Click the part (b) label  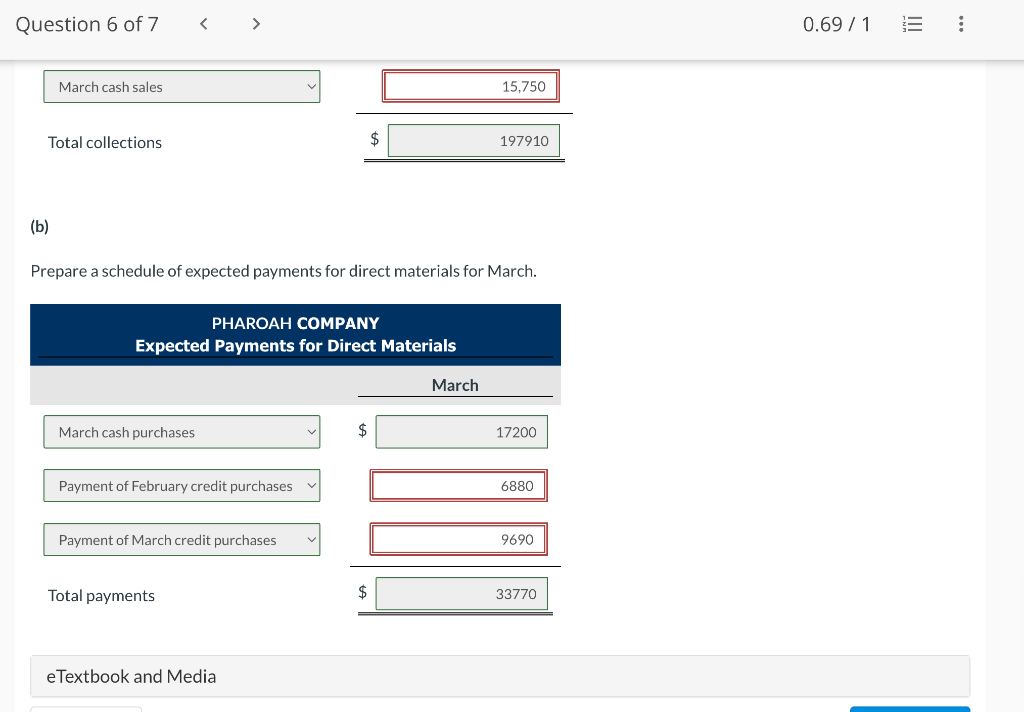pos(39,226)
